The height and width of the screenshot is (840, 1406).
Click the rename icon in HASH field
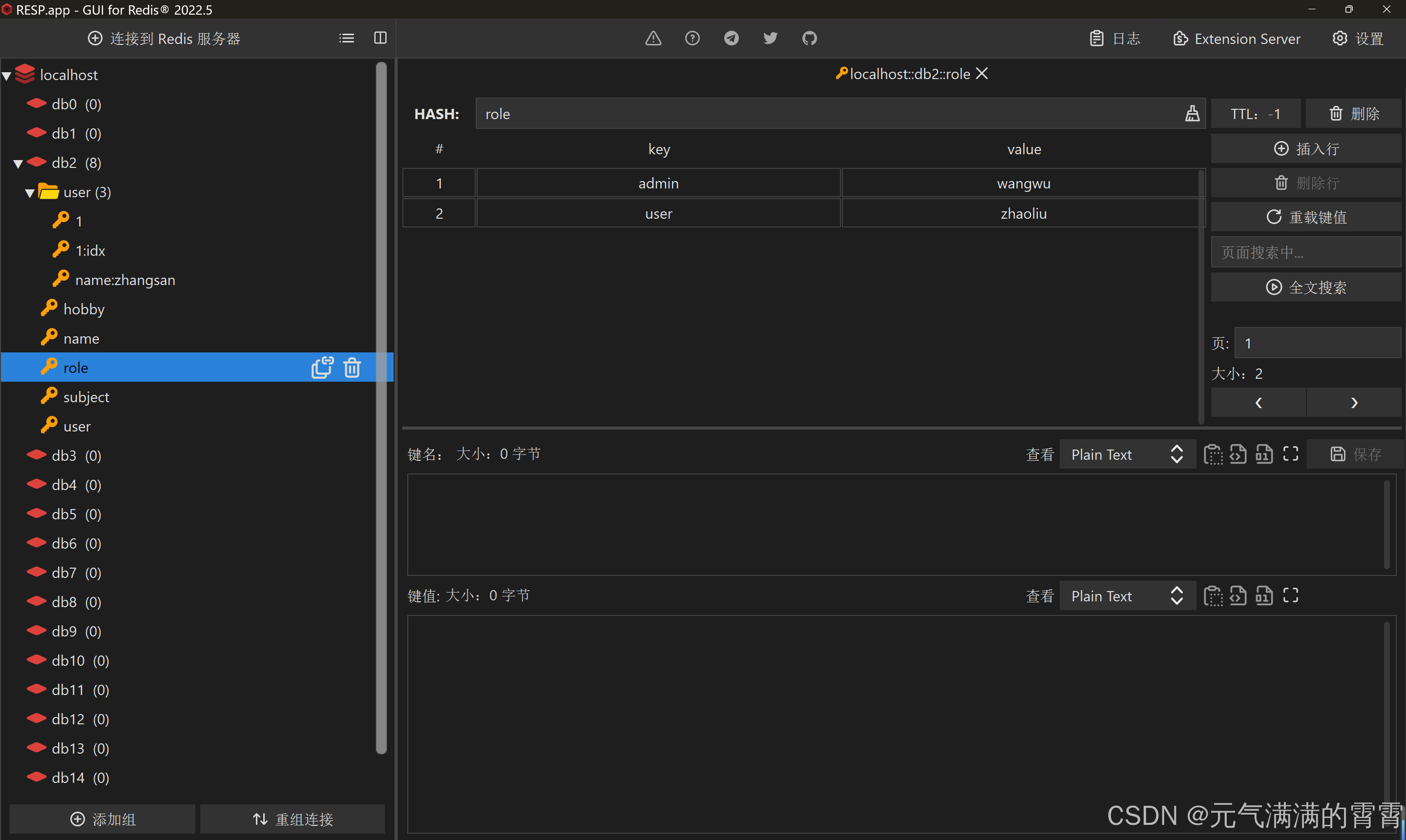[1192, 114]
